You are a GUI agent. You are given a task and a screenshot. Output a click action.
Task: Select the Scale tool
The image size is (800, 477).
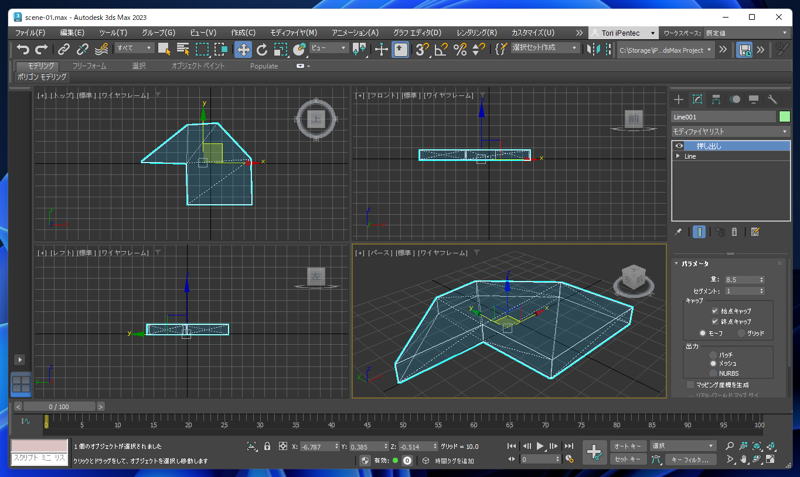280,49
